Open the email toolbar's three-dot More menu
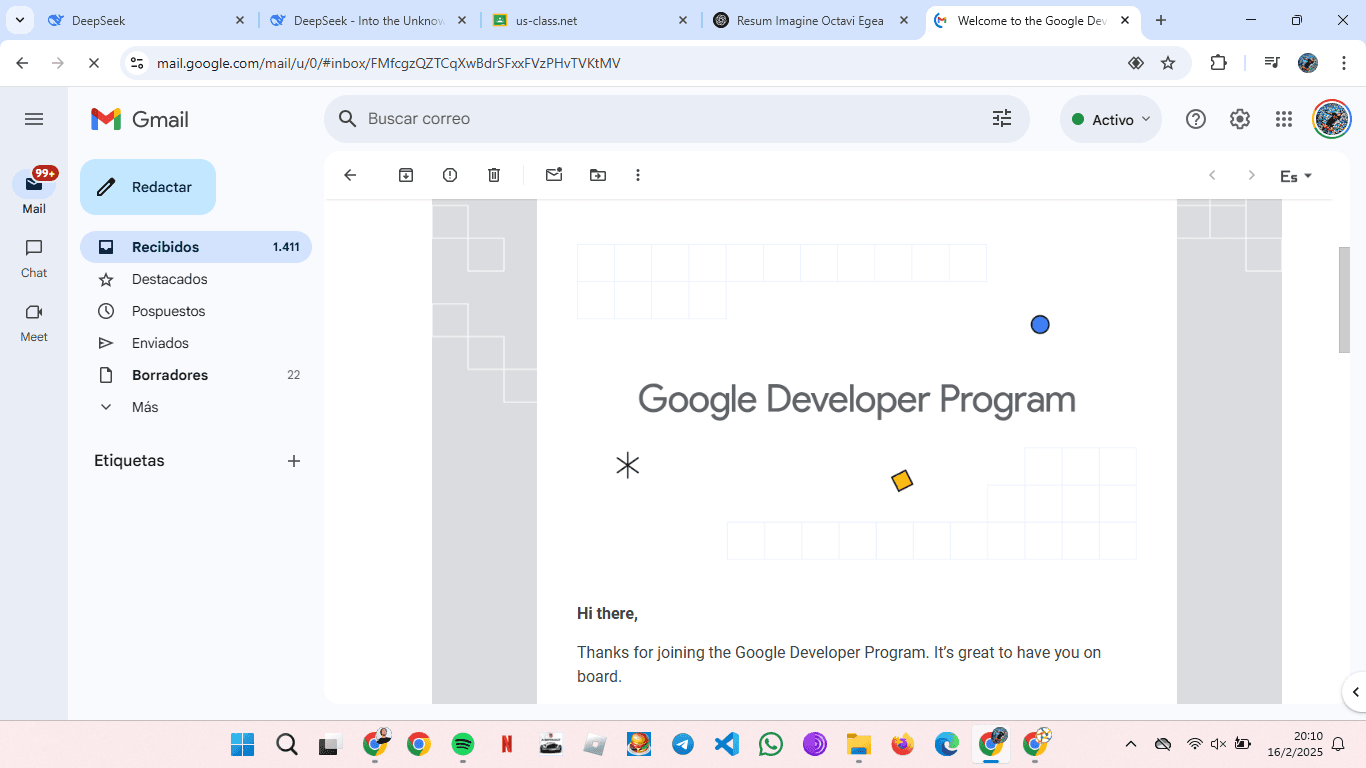The width and height of the screenshot is (1366, 768). point(638,175)
